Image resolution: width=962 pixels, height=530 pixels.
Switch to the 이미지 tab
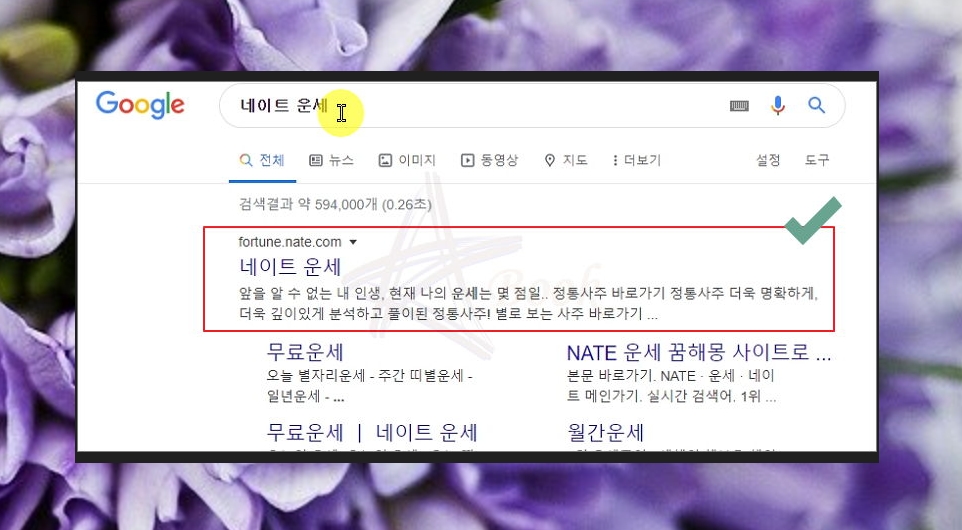click(407, 160)
